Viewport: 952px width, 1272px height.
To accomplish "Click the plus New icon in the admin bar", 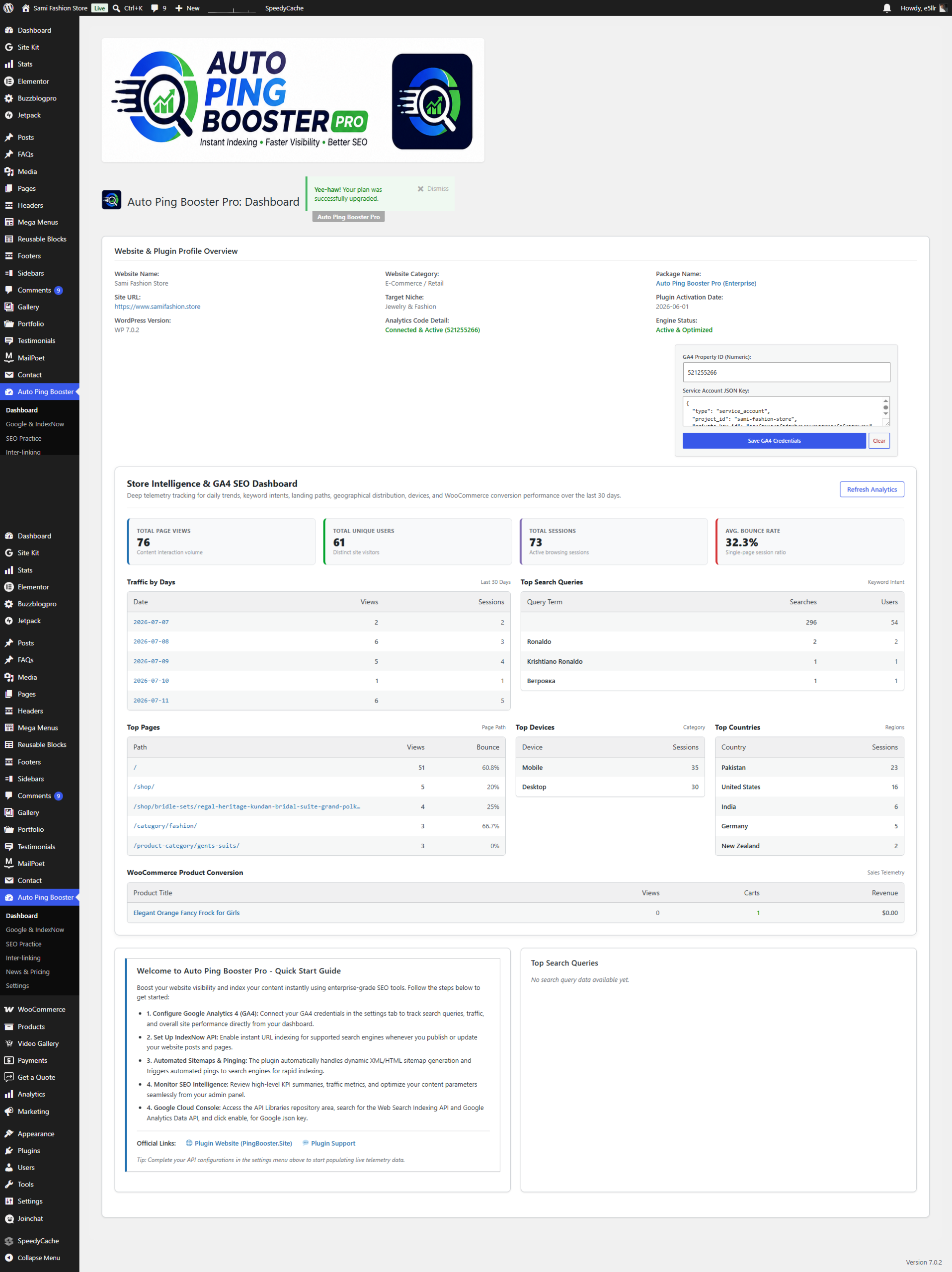I will [179, 8].
